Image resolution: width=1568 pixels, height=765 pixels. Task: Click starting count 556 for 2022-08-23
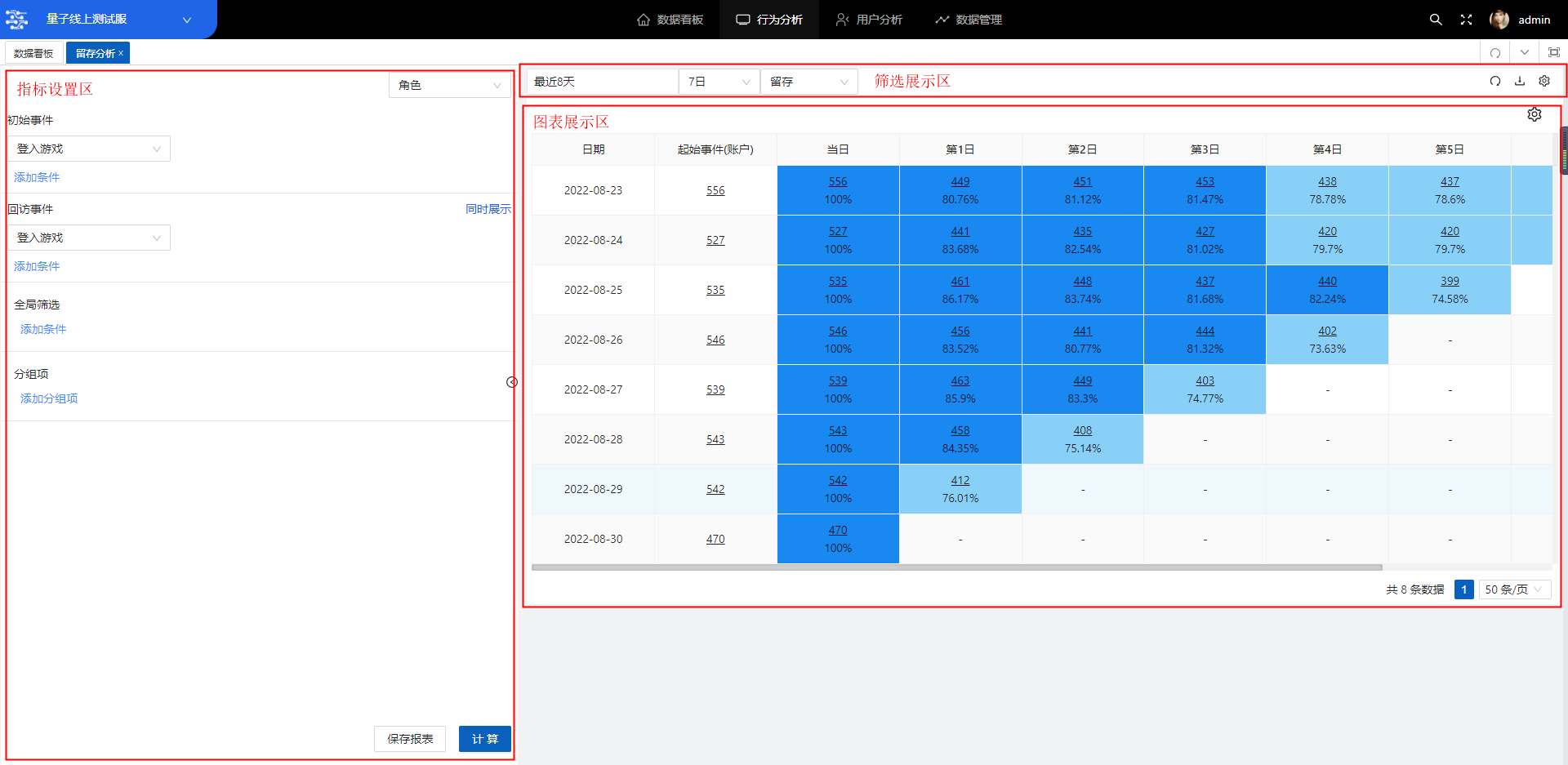[715, 190]
